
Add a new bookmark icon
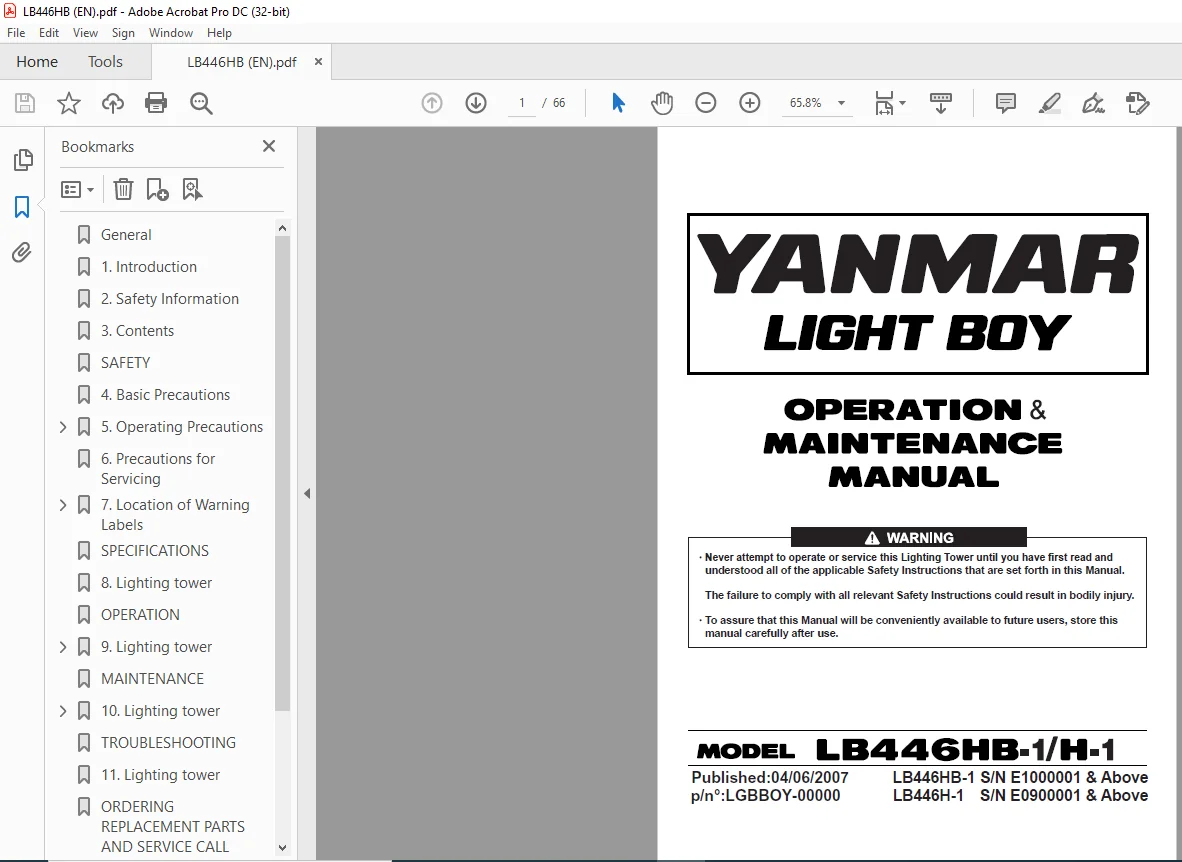pos(157,189)
